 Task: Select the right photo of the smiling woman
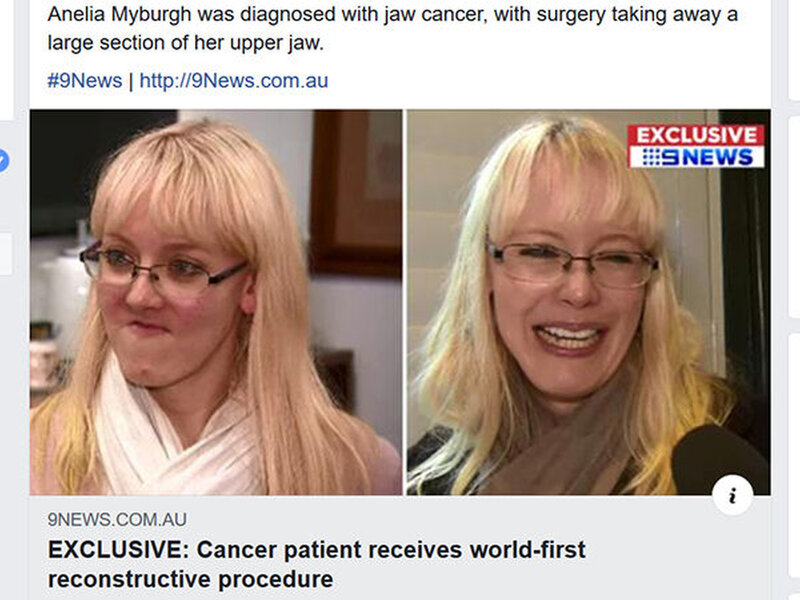pos(588,302)
